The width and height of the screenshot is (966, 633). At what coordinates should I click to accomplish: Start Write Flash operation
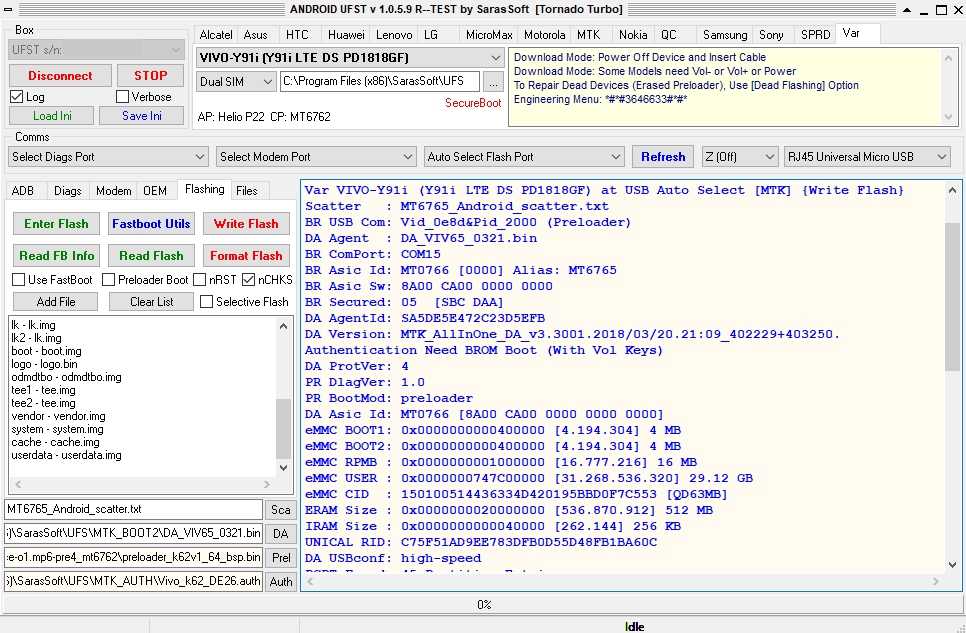point(246,224)
